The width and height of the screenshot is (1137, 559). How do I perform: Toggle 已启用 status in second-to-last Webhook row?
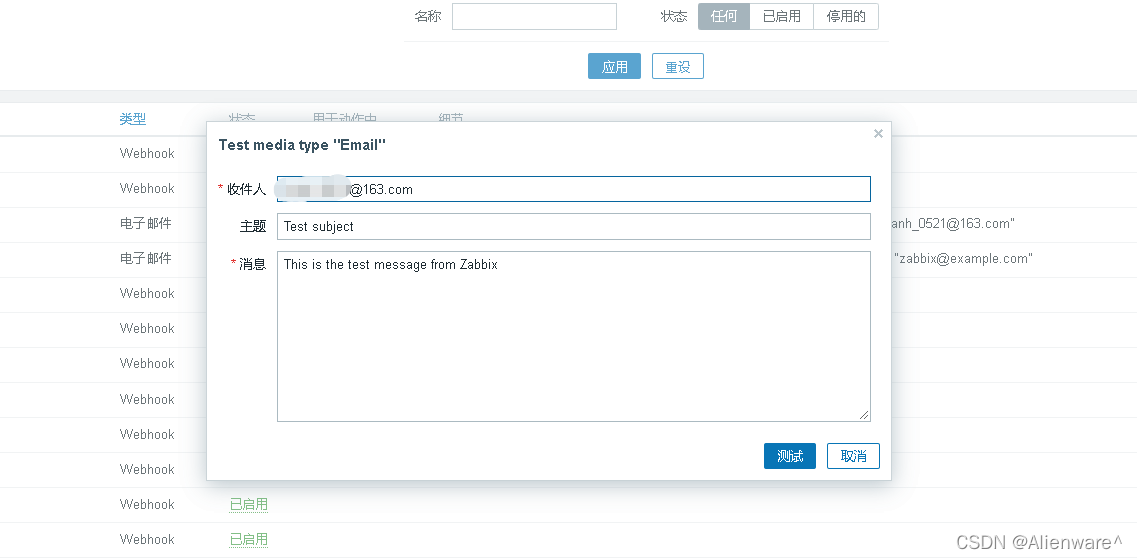point(249,505)
